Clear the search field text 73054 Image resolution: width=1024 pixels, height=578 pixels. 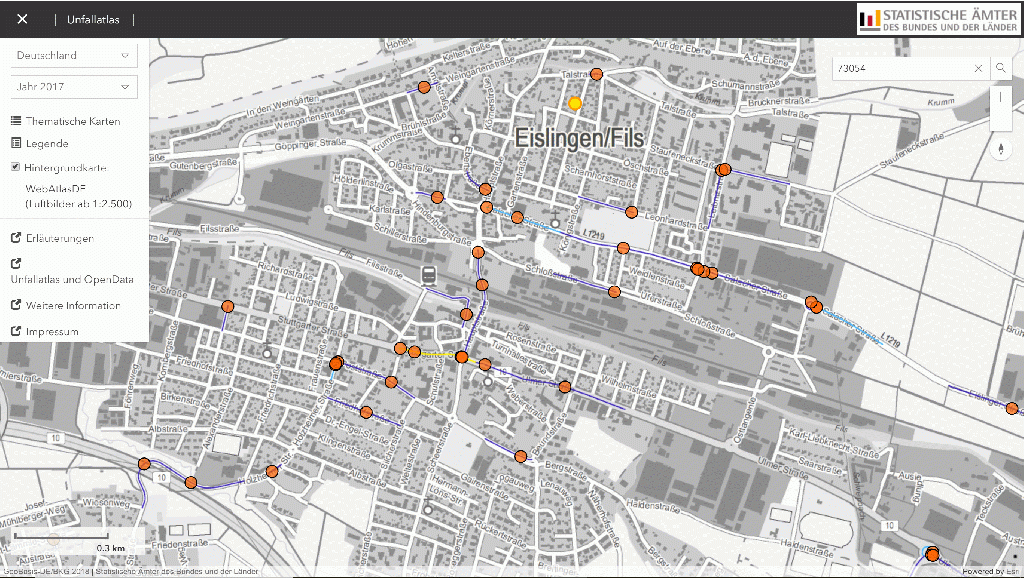point(978,68)
